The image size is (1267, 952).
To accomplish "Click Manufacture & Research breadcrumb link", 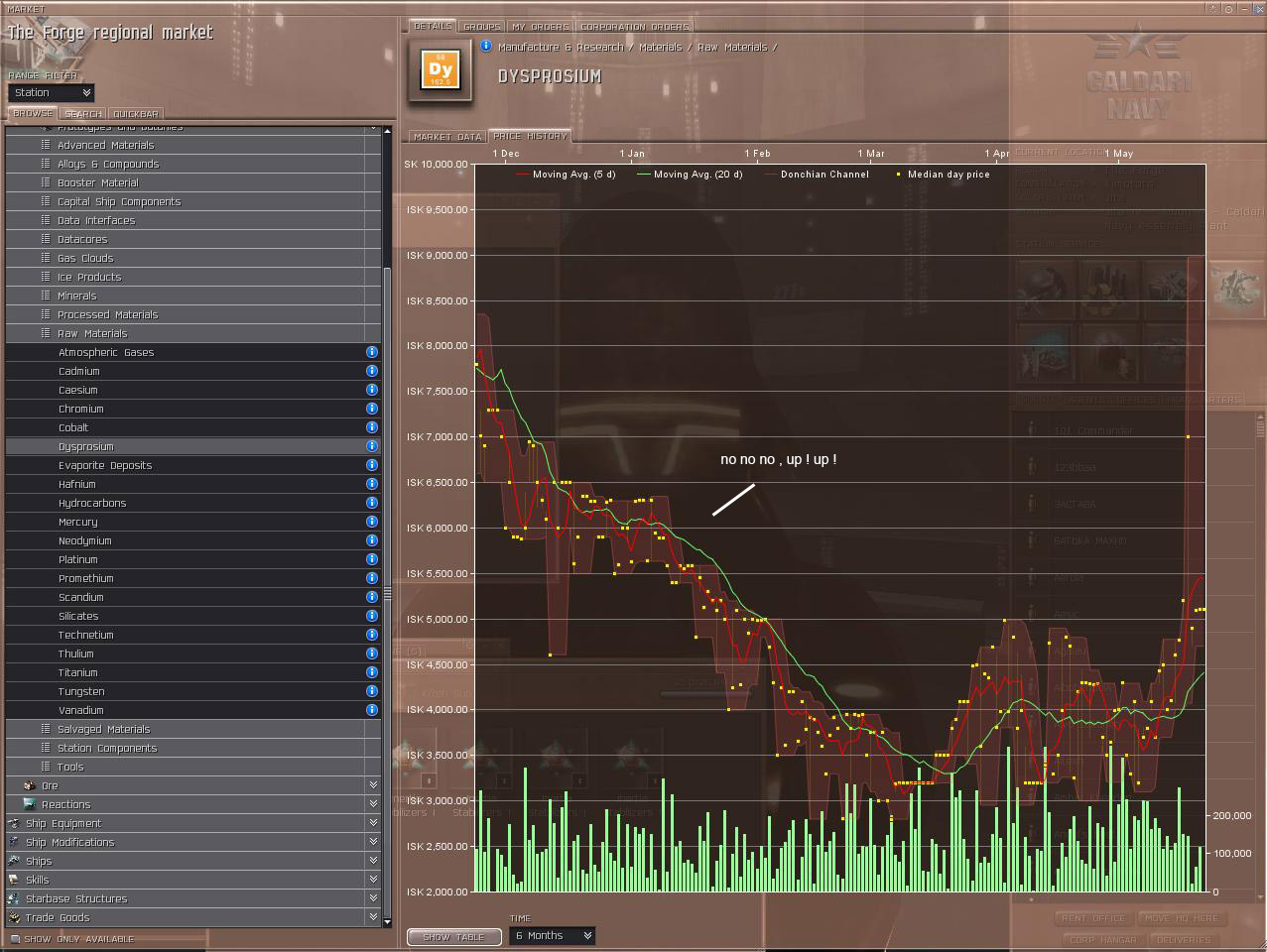I will (561, 47).
